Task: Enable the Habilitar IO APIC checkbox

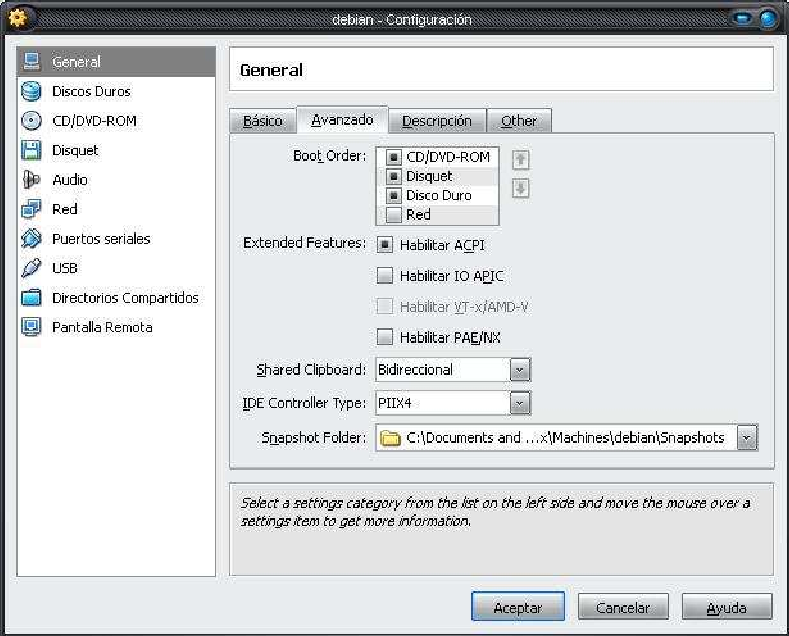Action: [x=385, y=276]
